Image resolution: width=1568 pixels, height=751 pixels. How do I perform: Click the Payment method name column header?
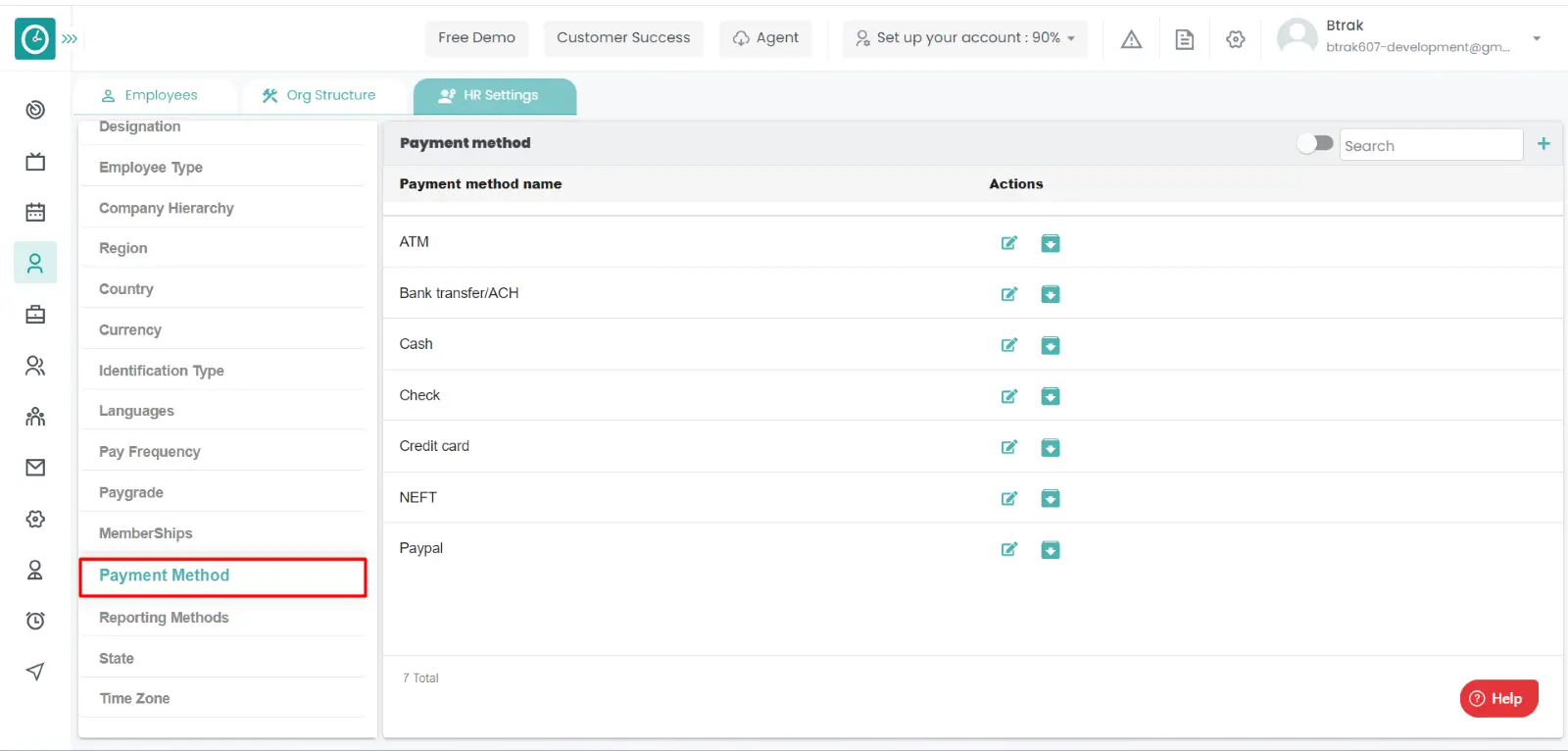[x=480, y=184]
